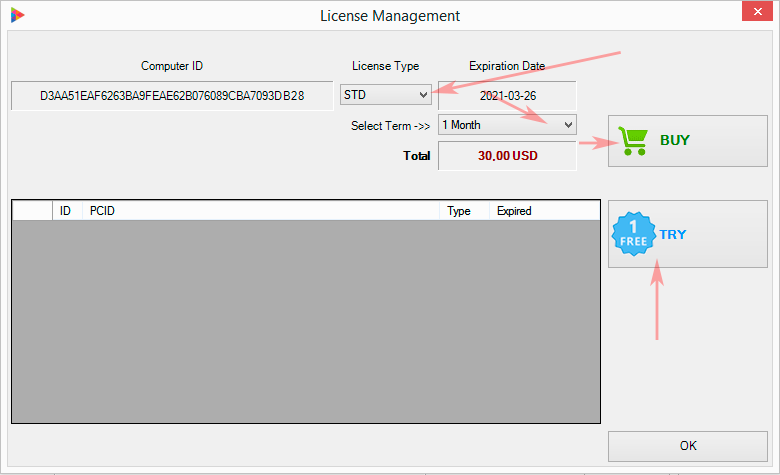Viewport: 780px width, 475px height.
Task: Click the Computer ID value field
Action: (x=172, y=95)
